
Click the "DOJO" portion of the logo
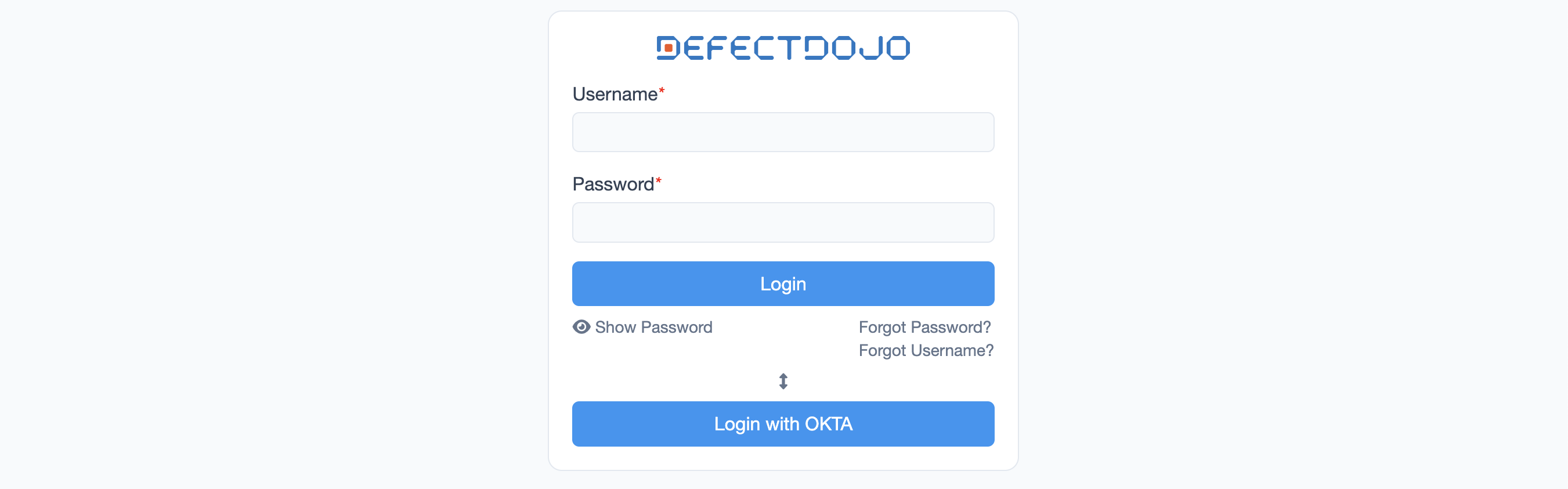point(857,48)
